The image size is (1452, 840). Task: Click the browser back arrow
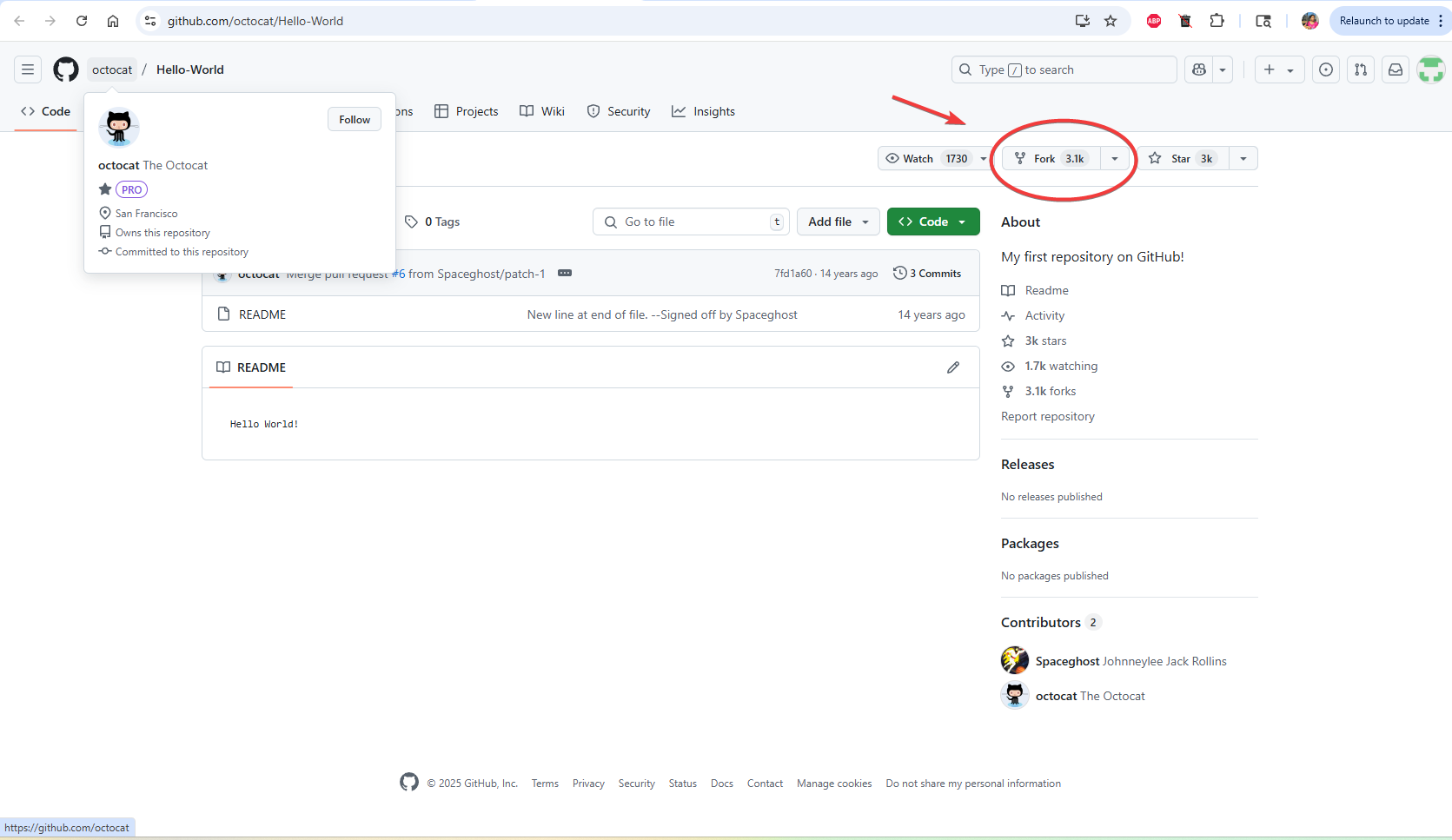click(x=19, y=21)
